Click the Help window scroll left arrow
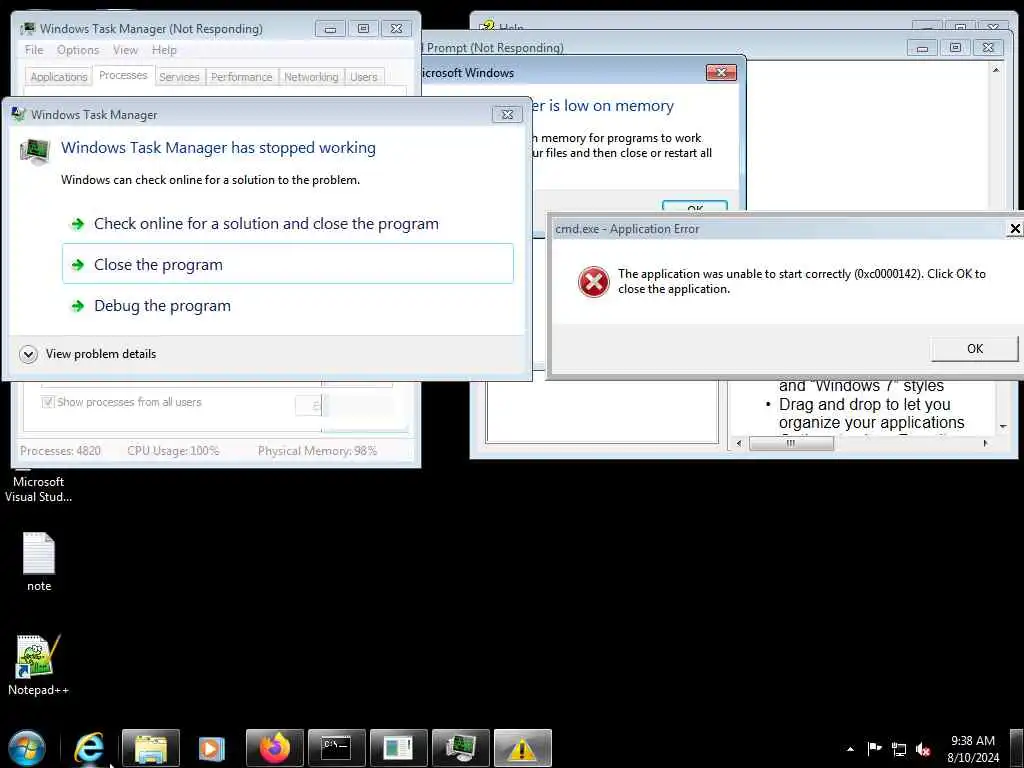The image size is (1024, 768). coord(739,443)
